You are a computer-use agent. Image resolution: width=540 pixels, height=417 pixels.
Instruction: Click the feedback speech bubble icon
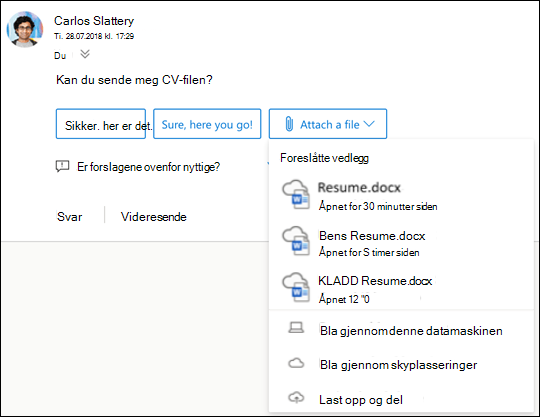63,167
